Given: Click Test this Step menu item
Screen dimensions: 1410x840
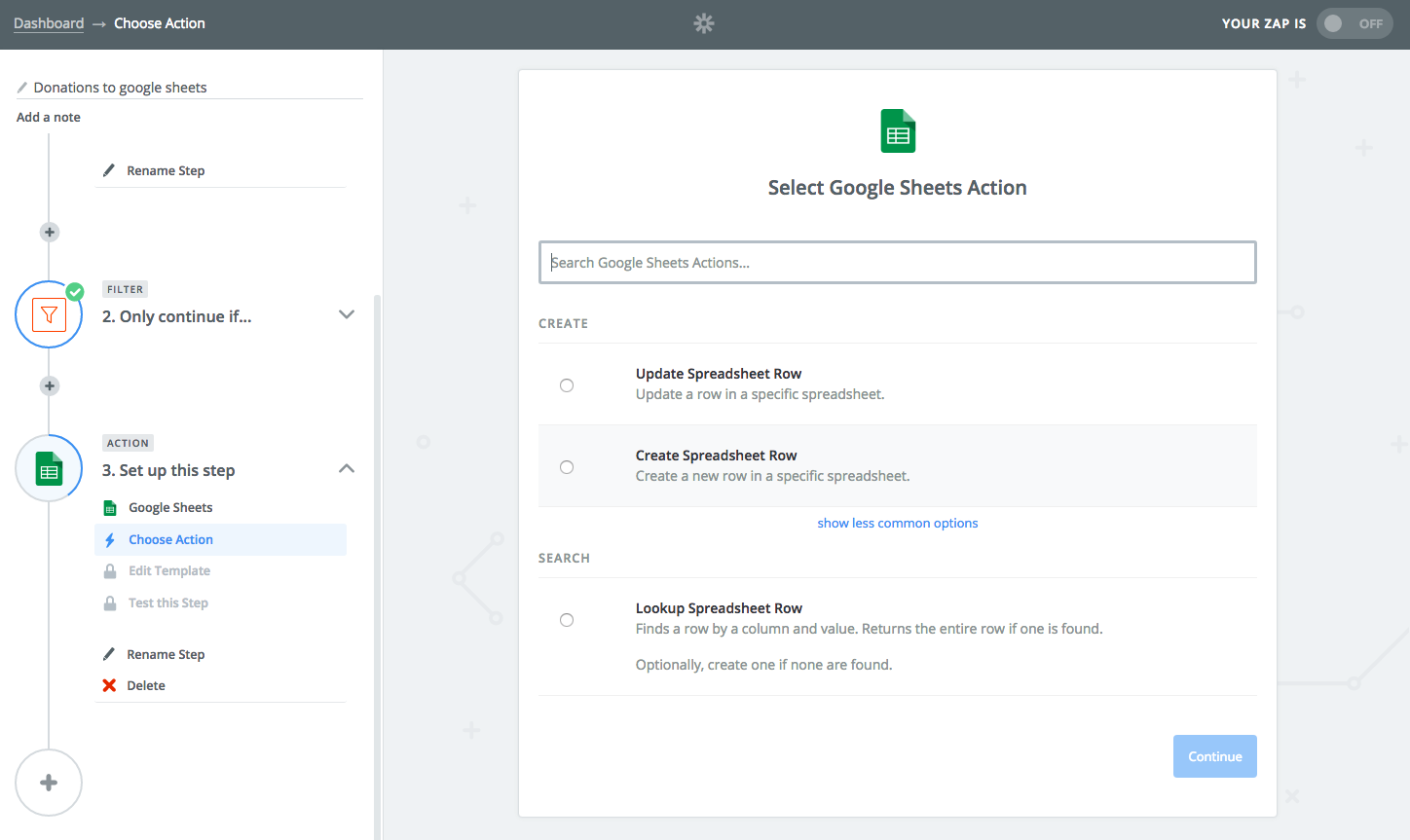Looking at the screenshot, I should click(x=168, y=603).
